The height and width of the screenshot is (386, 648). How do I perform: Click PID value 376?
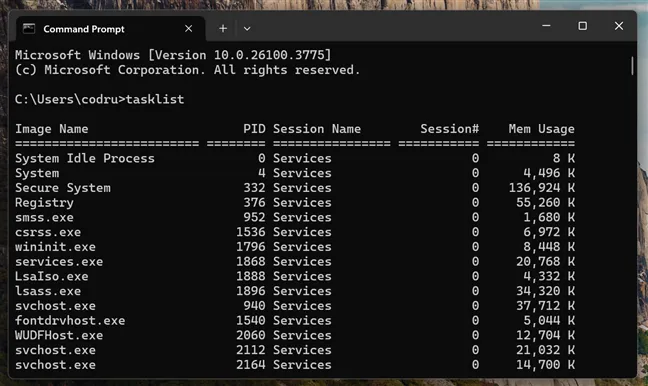[254, 203]
